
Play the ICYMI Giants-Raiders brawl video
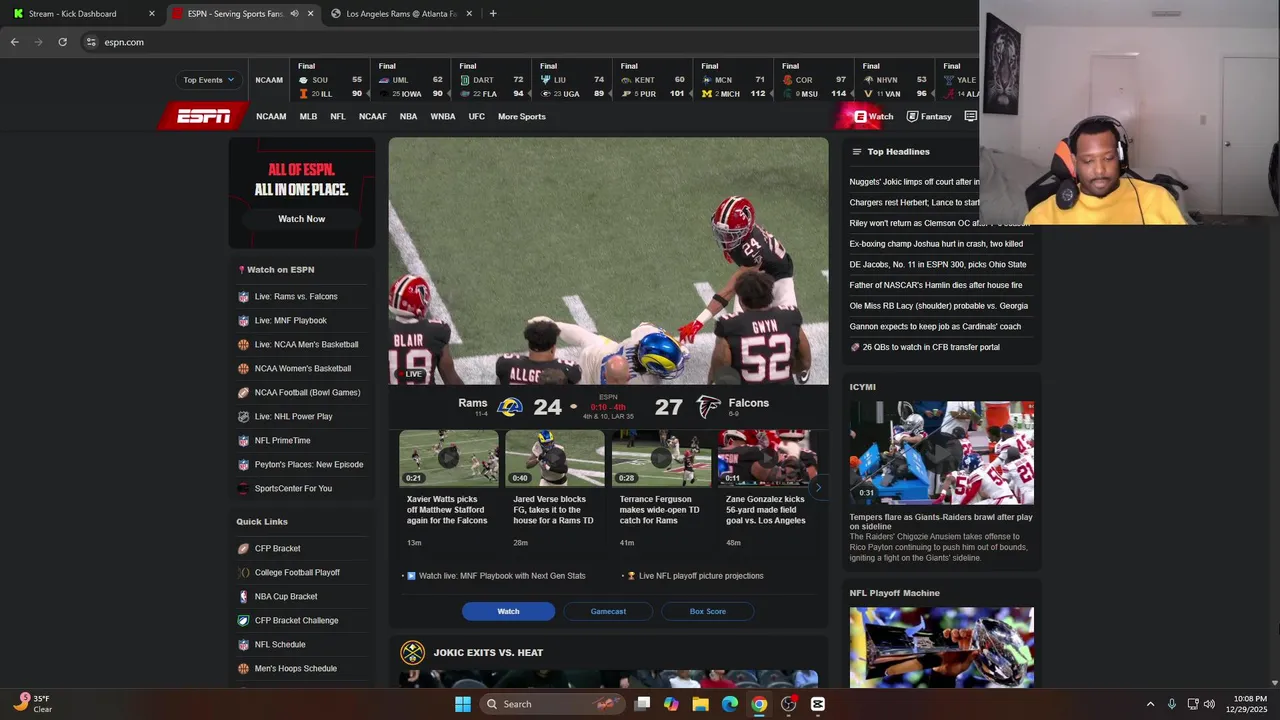point(942,453)
